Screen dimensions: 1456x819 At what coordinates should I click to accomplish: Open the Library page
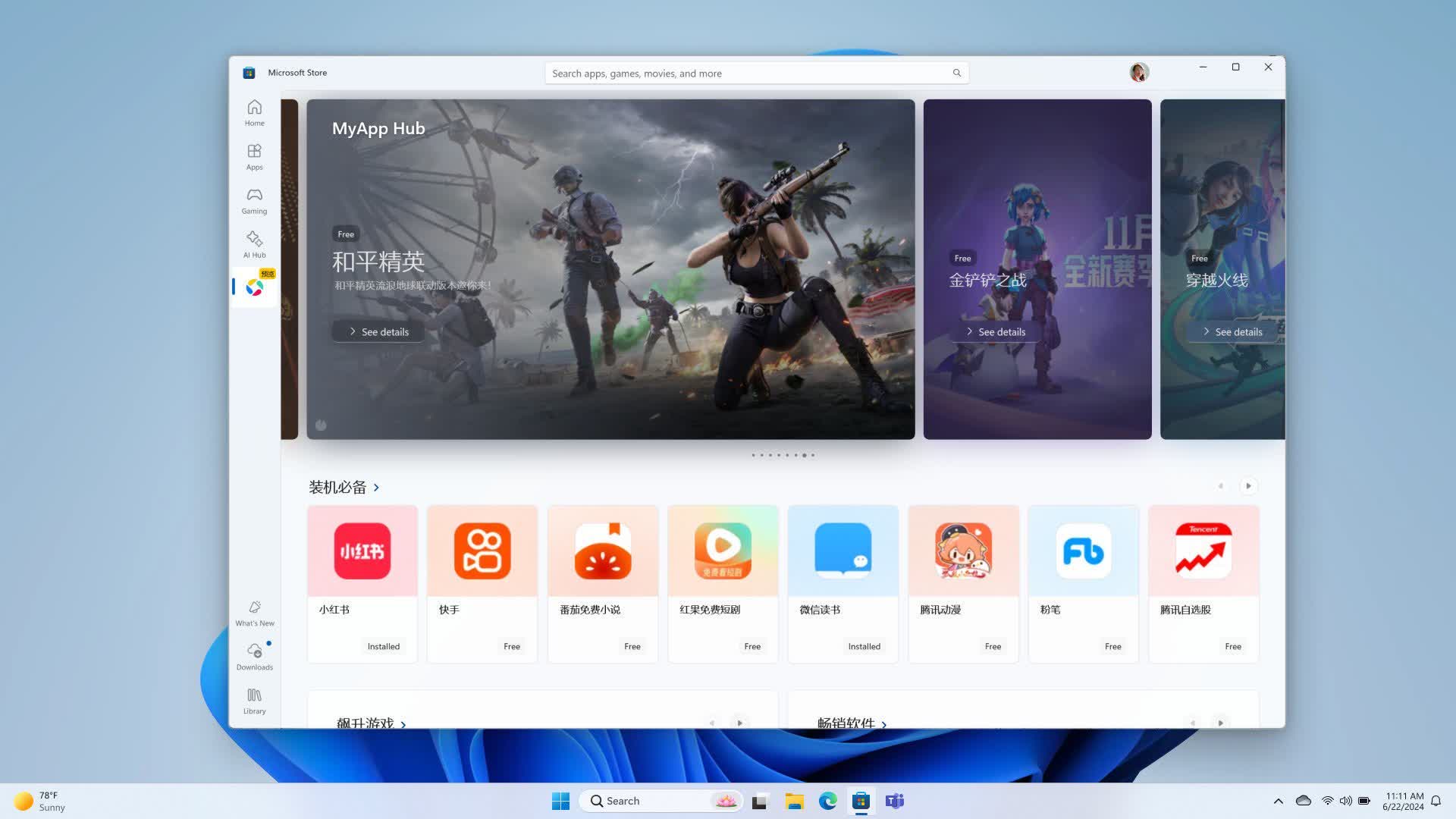coord(254,701)
